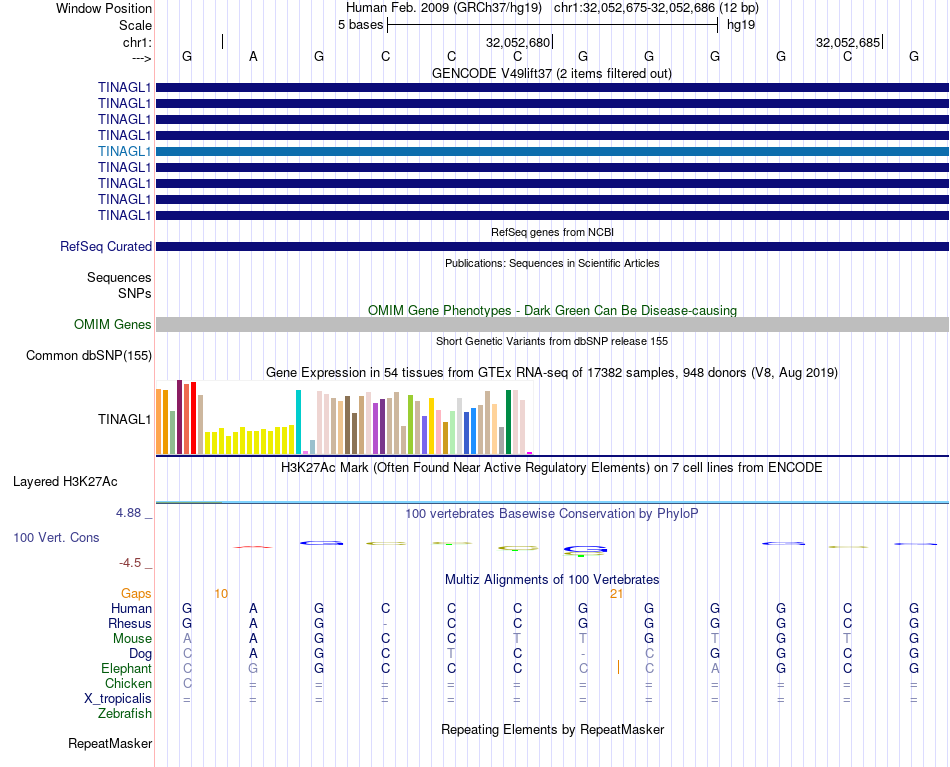Click the '5 bases' scale label
Image resolution: width=950 pixels, height=767 pixels.
tap(360, 25)
